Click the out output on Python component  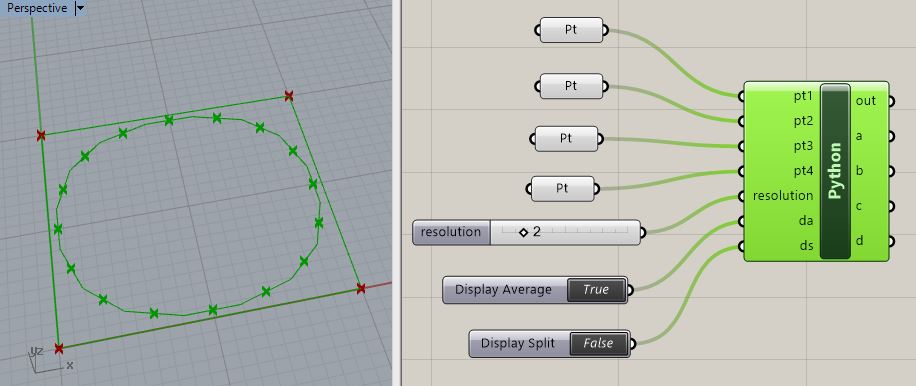(x=866, y=101)
